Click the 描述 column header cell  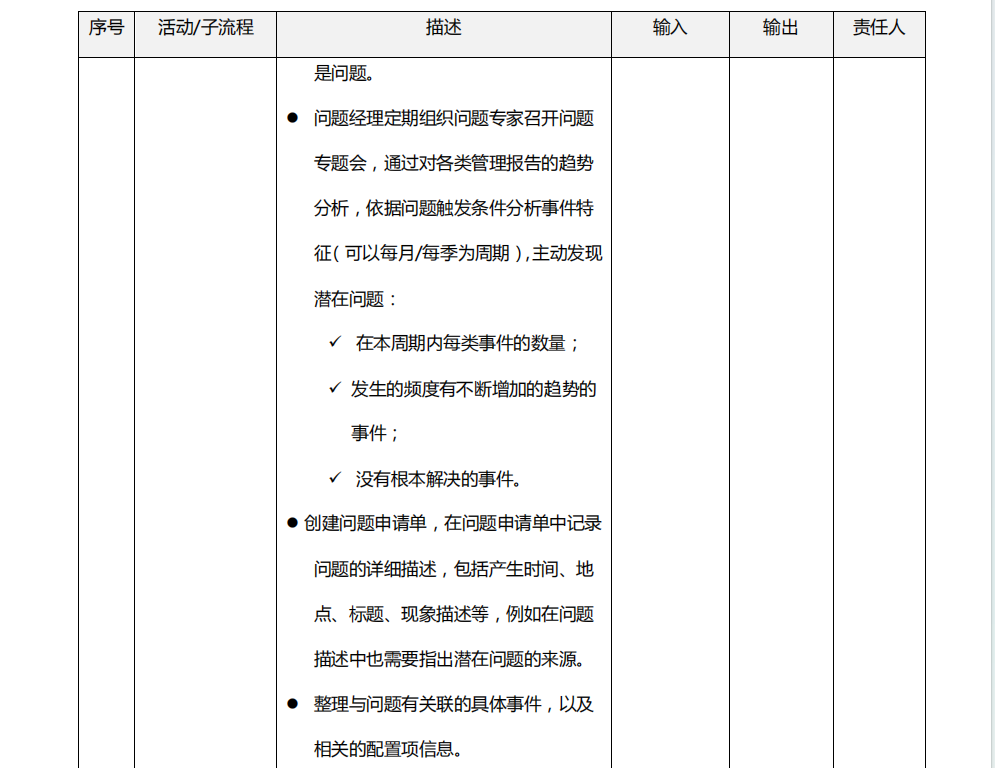point(443,28)
